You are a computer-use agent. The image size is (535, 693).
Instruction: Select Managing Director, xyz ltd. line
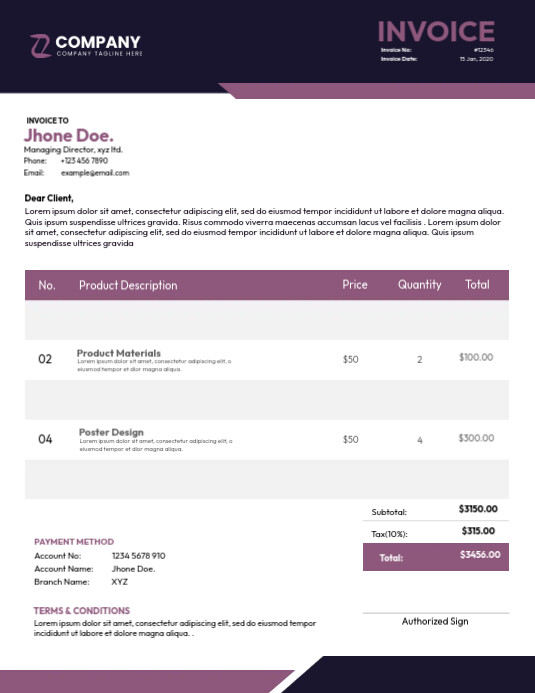(73, 150)
